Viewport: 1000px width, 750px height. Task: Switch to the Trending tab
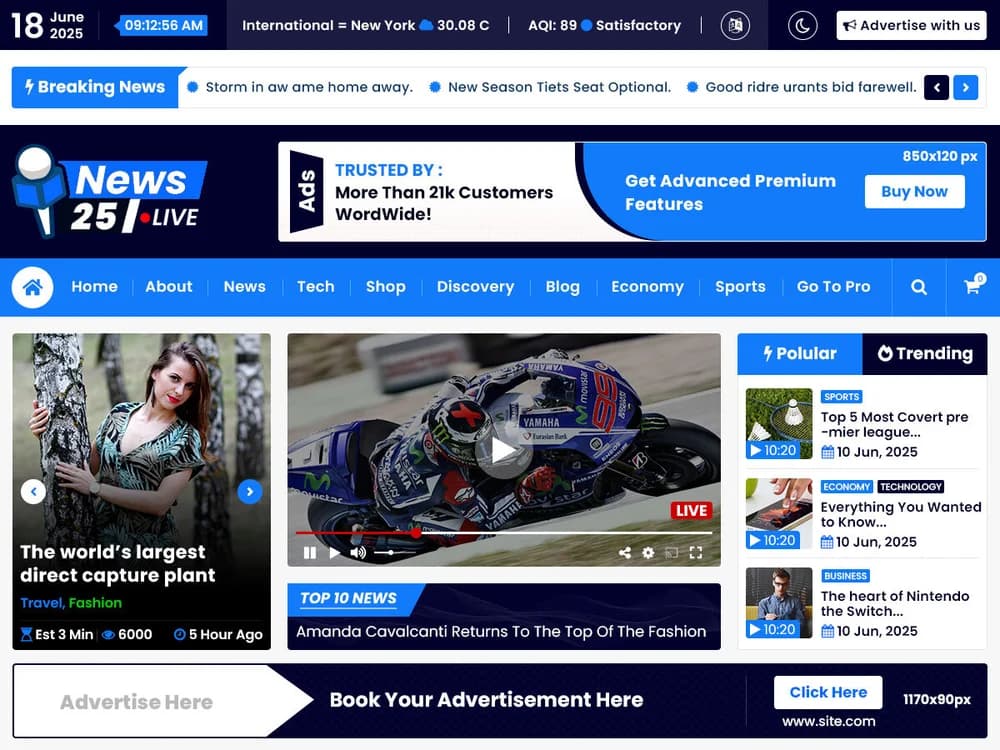pyautogui.click(x=925, y=354)
